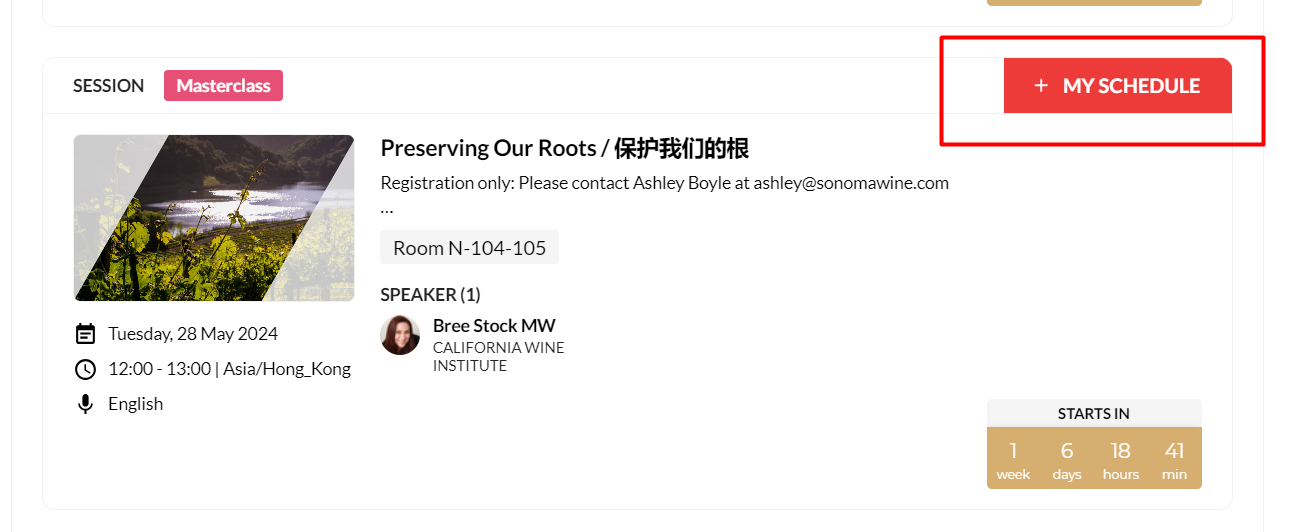Click the SESSION label in card header
The image size is (1307, 532).
pyautogui.click(x=108, y=86)
